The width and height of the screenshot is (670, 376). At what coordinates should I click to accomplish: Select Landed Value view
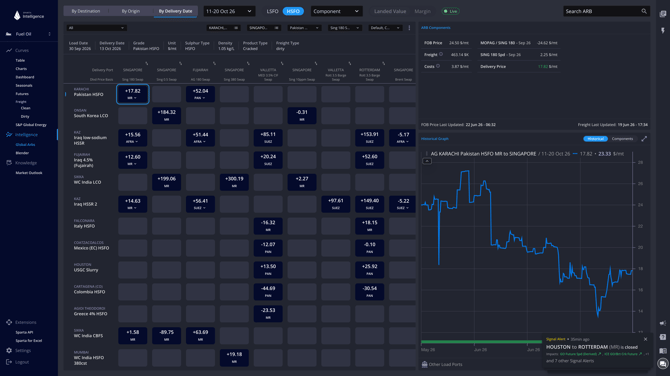pos(390,11)
